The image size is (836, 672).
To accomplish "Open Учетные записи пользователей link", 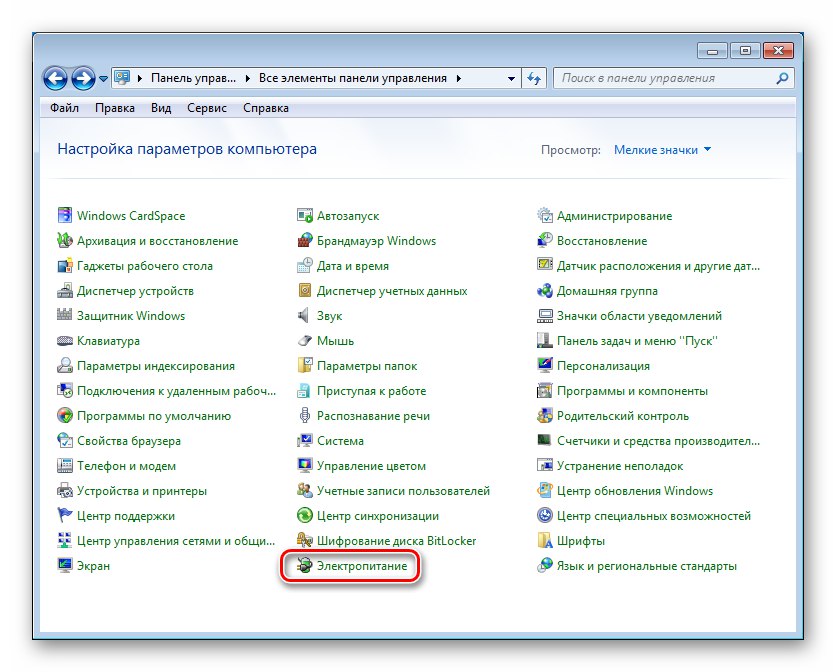I will pos(403,491).
